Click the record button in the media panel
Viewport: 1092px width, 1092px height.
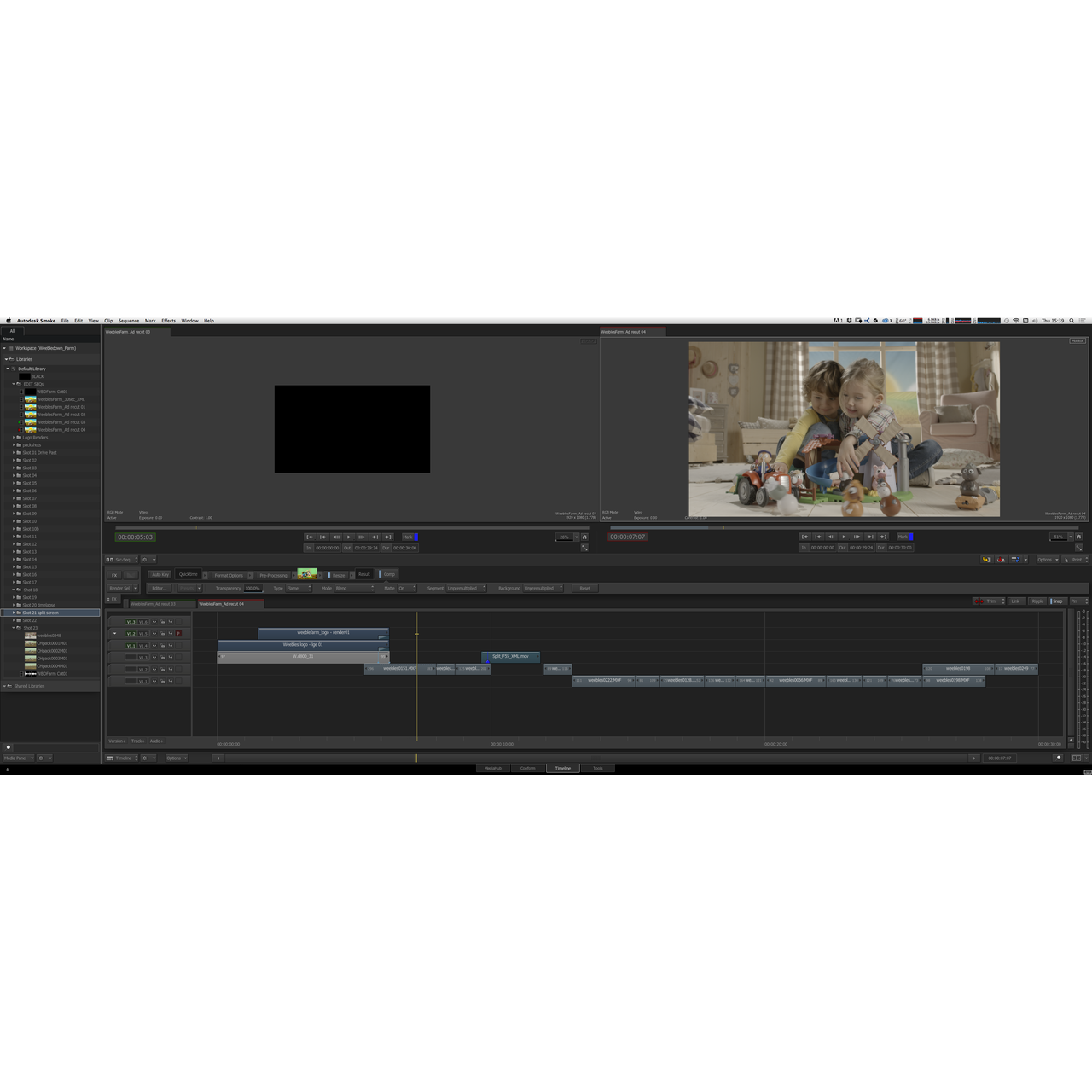[9, 747]
